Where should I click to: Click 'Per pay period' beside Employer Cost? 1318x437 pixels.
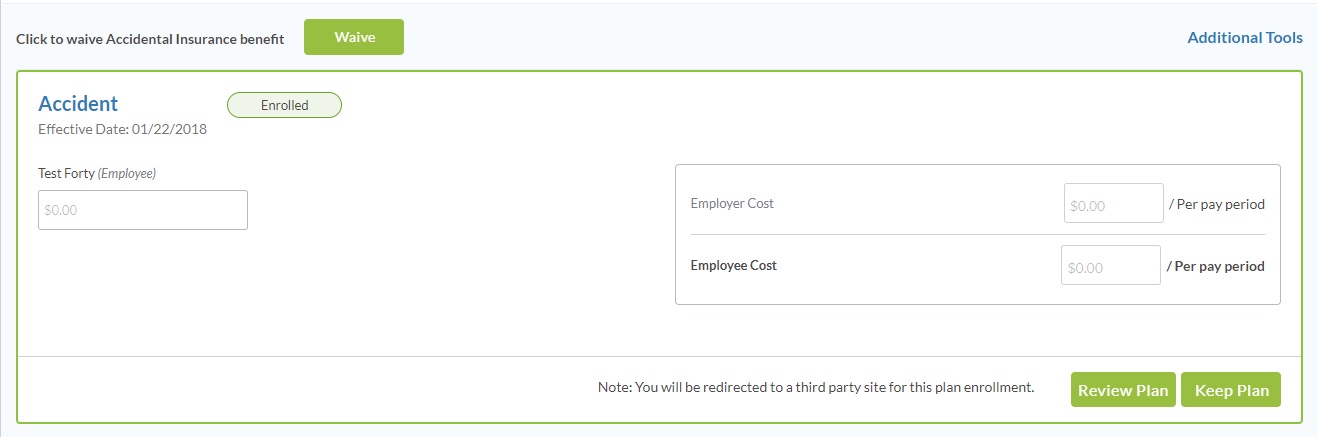[1219, 204]
